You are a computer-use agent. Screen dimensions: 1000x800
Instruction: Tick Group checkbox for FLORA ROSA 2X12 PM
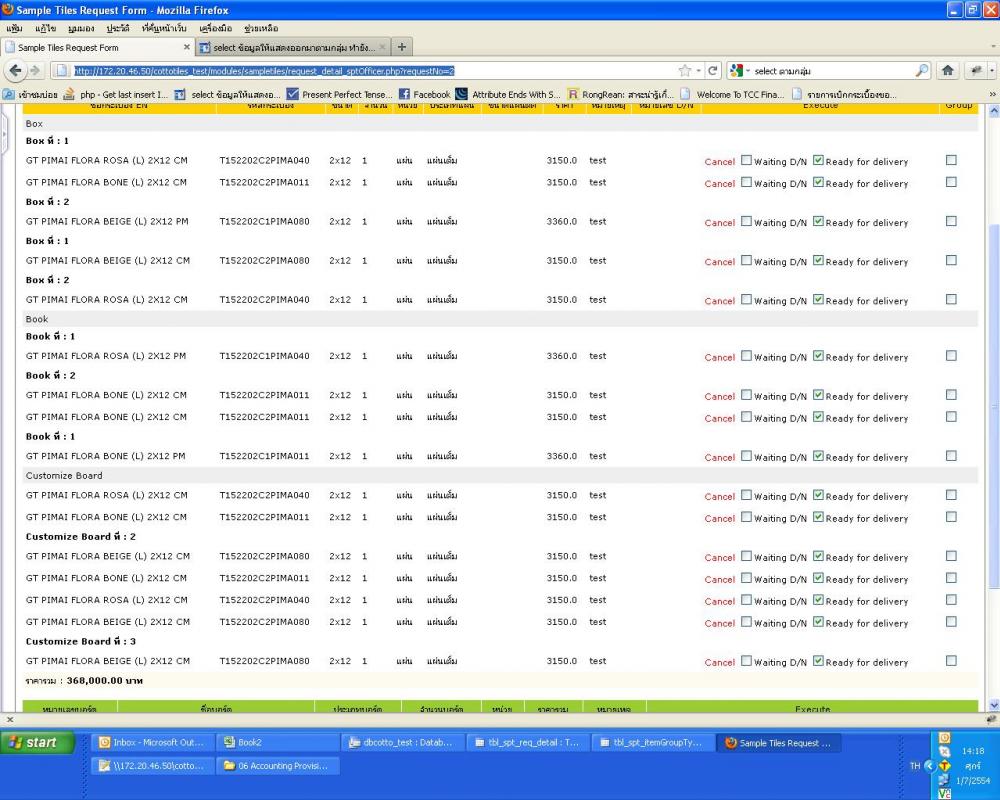(952, 356)
